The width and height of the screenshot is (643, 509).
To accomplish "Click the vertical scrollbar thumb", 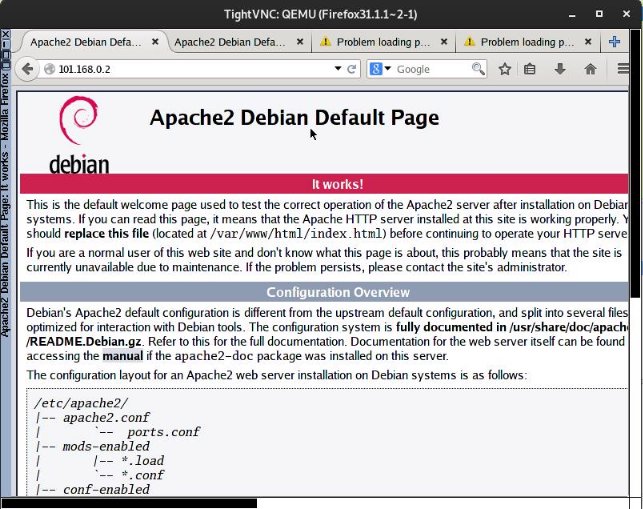I will tap(635, 162).
